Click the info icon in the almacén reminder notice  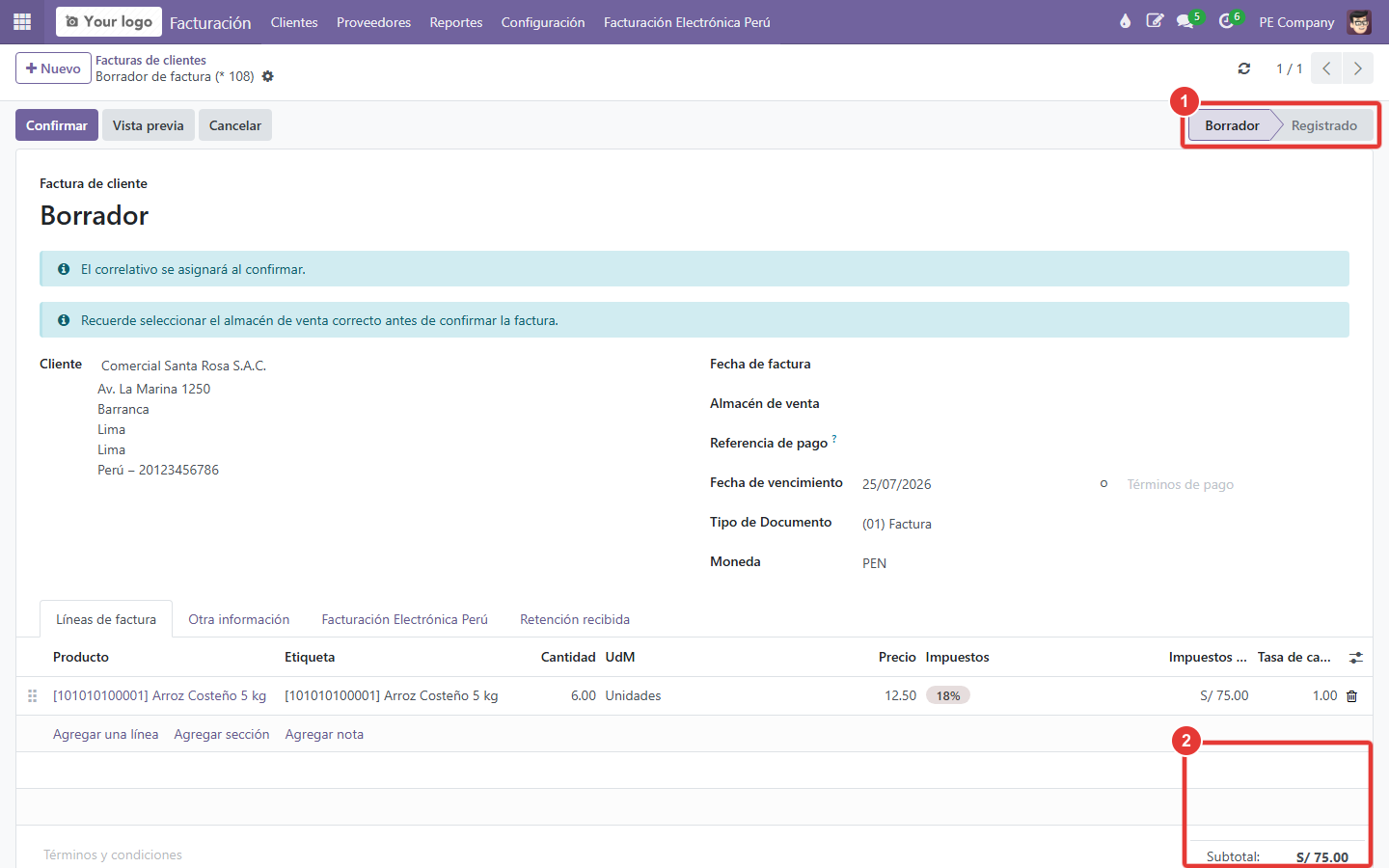click(64, 320)
